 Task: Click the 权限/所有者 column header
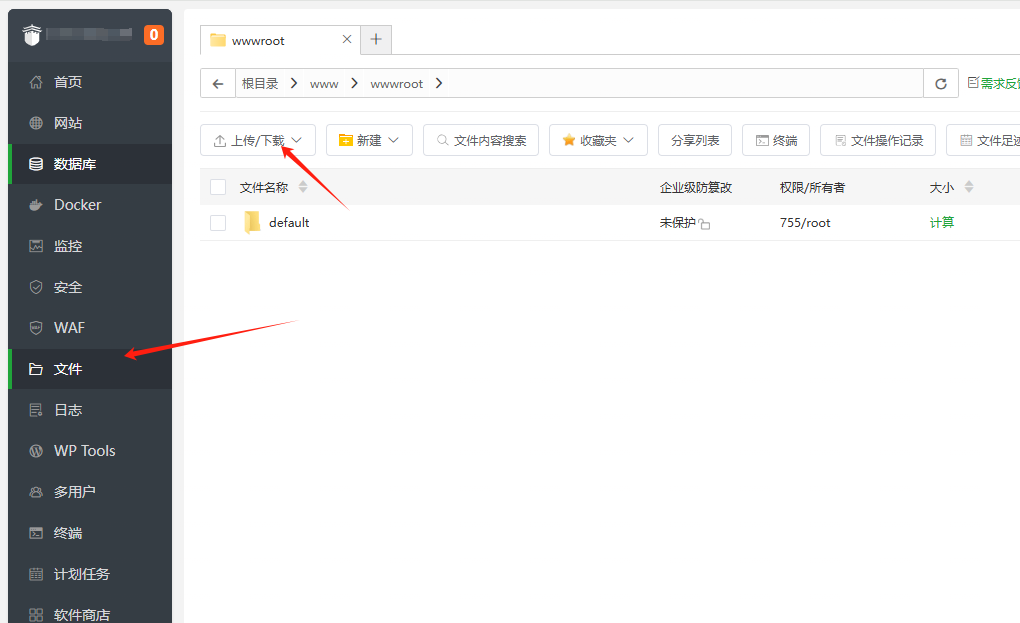point(812,187)
